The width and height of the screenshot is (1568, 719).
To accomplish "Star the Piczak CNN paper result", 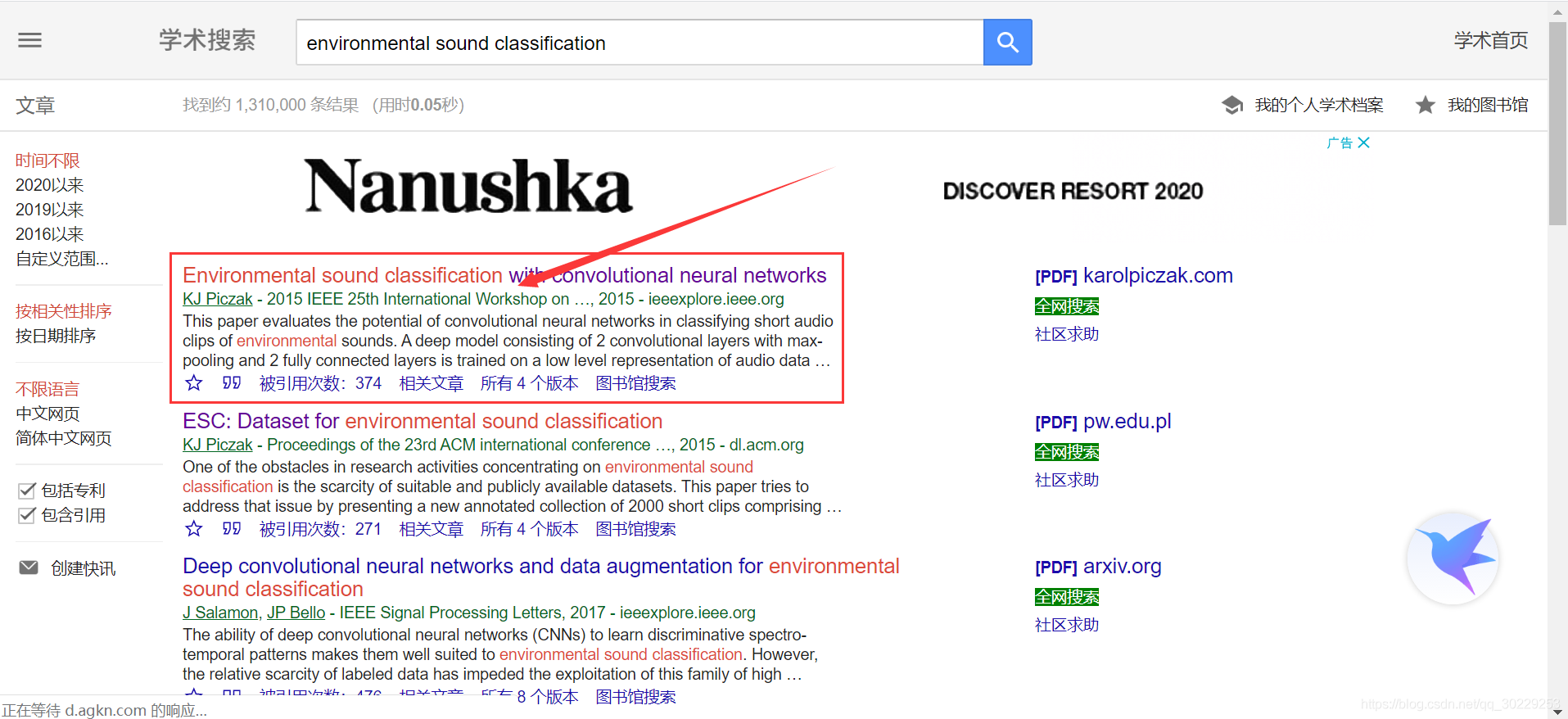I will [x=193, y=383].
